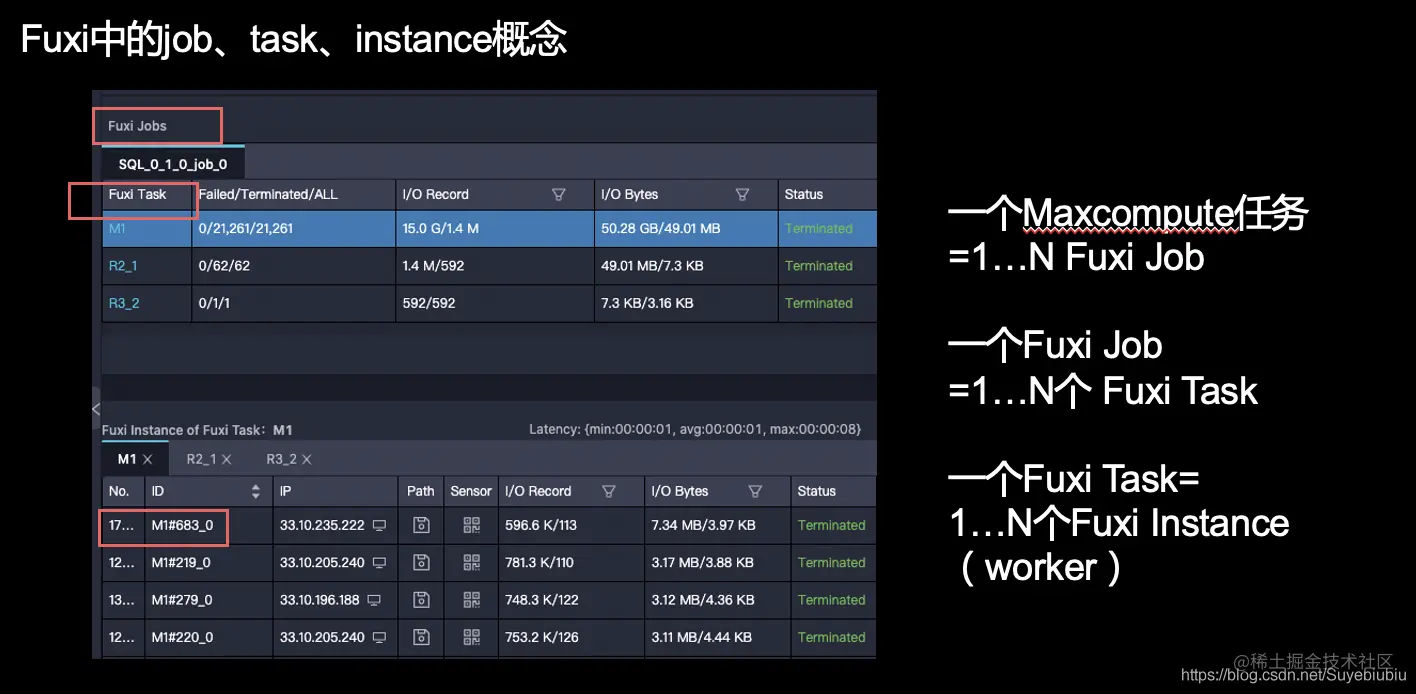Switch to the R2_1 instance tab

pyautogui.click(x=201, y=459)
